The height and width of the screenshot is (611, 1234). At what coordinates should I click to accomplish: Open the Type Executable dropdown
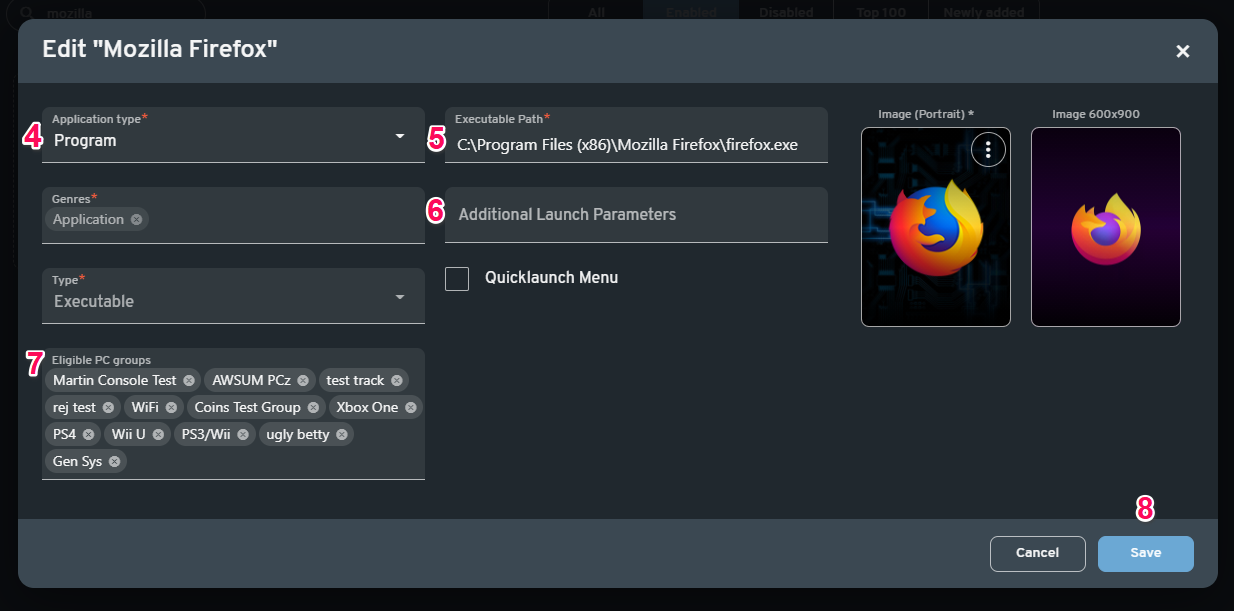(x=233, y=296)
